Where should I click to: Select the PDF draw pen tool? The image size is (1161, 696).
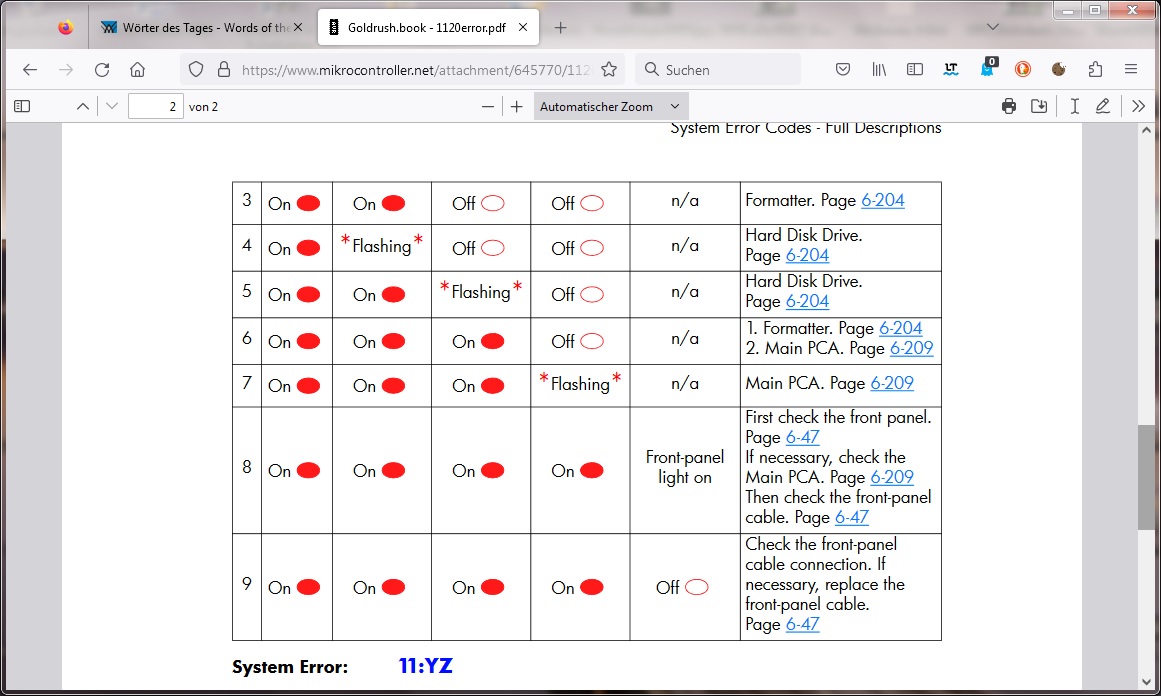pos(1103,107)
